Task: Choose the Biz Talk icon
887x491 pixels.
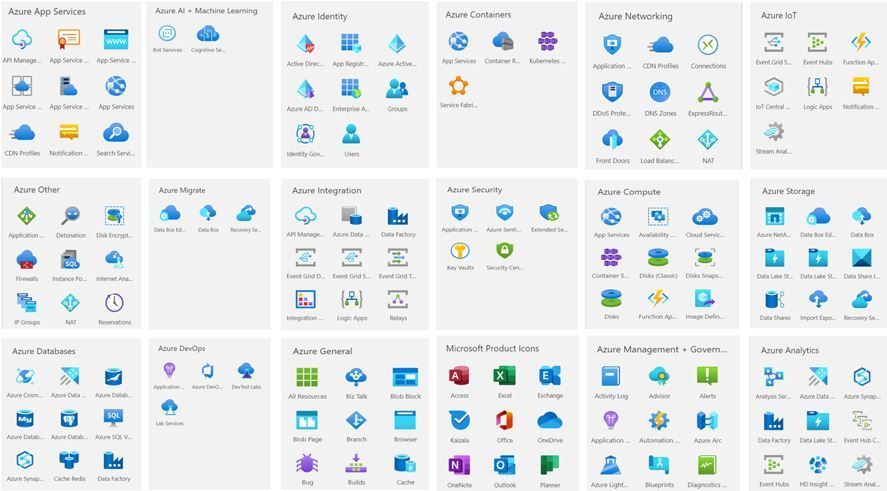Action: tap(356, 377)
